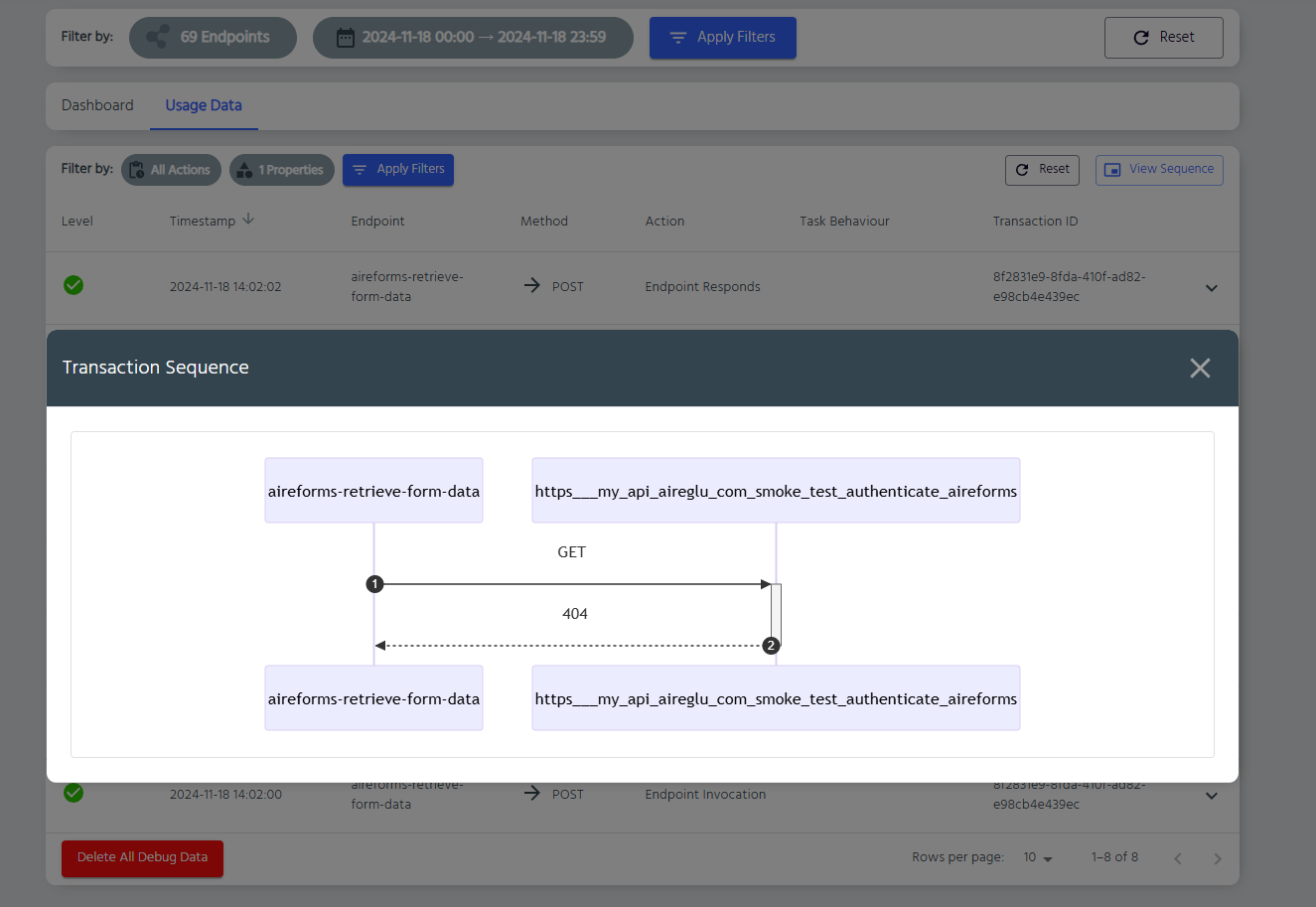This screenshot has height=907, width=1316.
Task: Open the 1 Properties filter chip
Action: pos(282,170)
